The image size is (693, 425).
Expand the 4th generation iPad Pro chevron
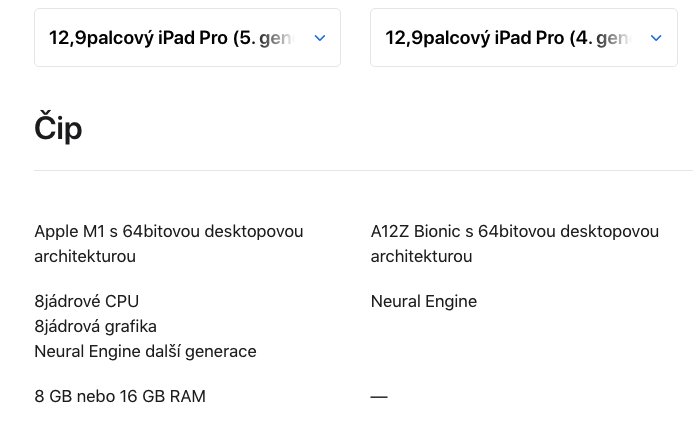point(656,38)
